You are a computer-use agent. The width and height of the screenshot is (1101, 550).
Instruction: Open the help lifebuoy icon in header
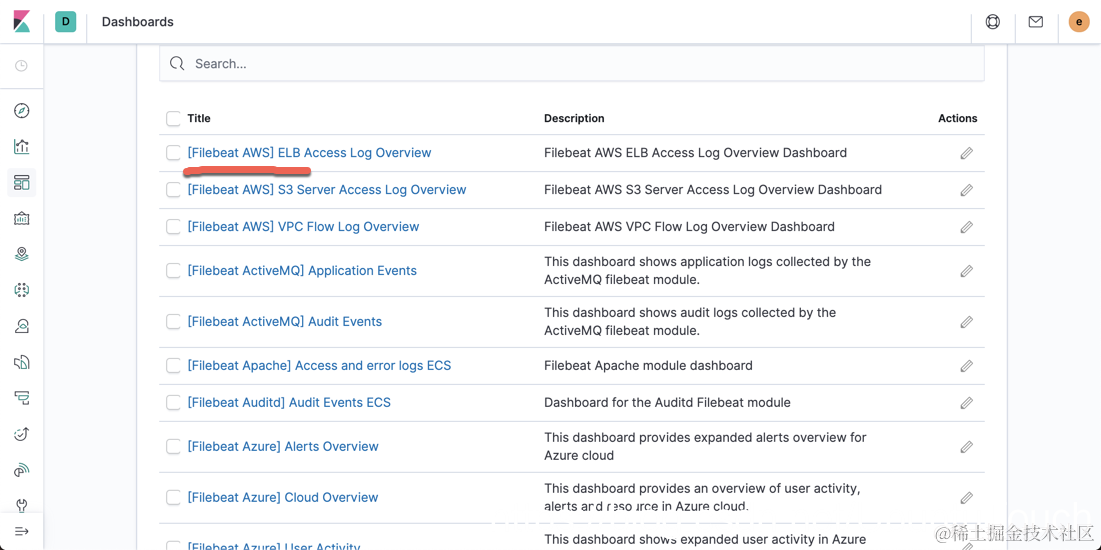[x=993, y=22]
